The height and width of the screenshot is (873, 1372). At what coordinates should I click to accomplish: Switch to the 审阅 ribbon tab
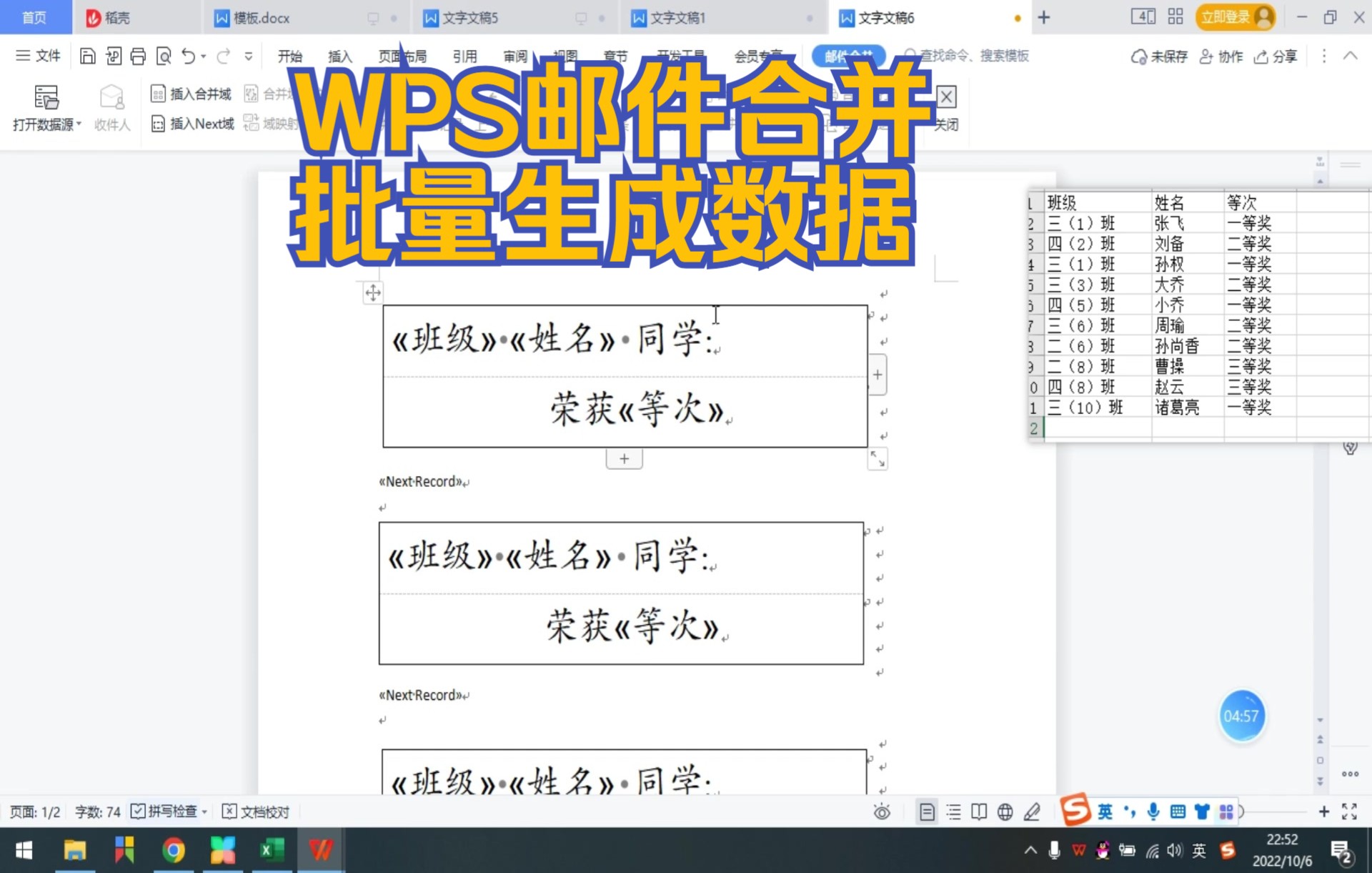pyautogui.click(x=515, y=56)
